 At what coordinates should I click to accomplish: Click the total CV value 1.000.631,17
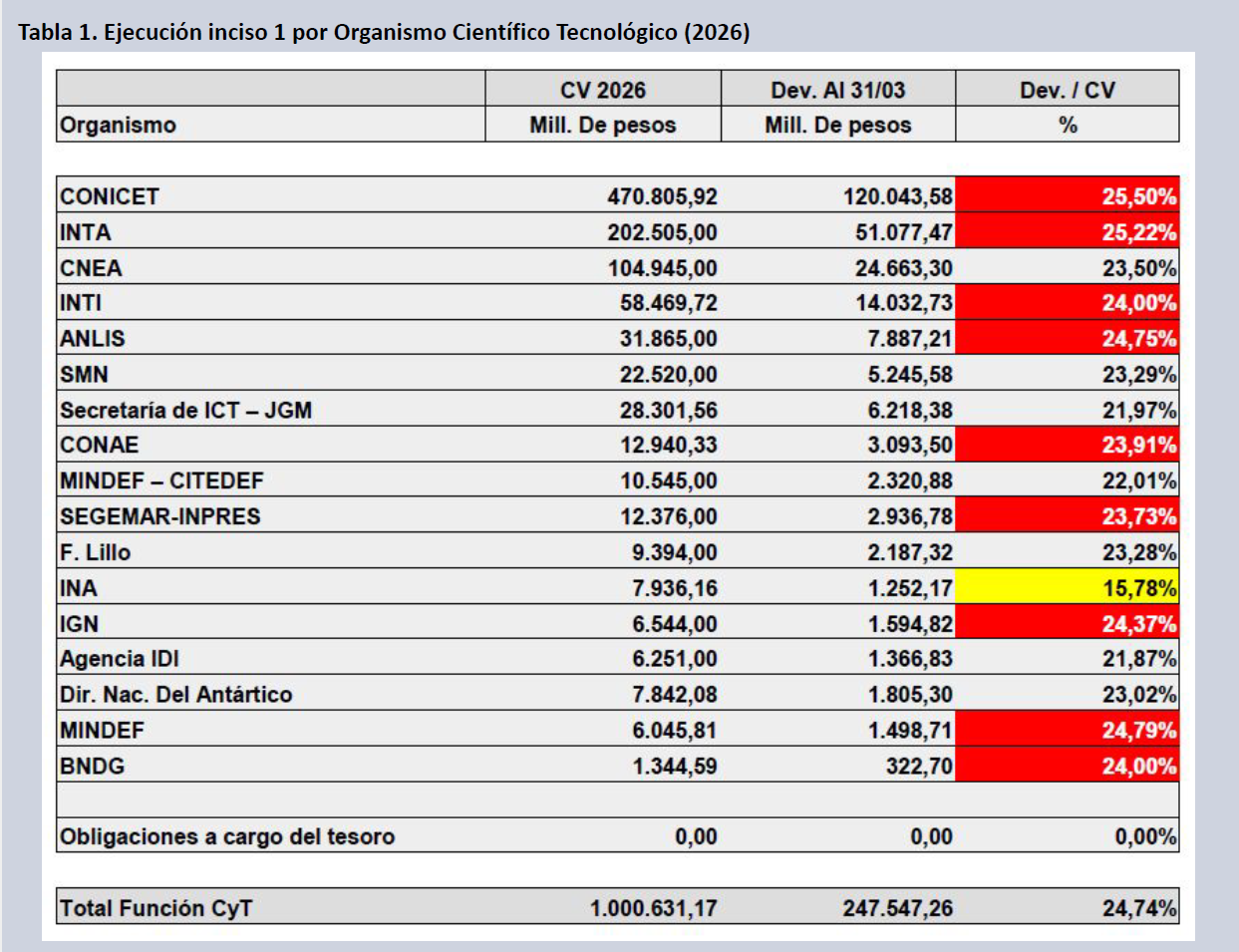pos(653,908)
